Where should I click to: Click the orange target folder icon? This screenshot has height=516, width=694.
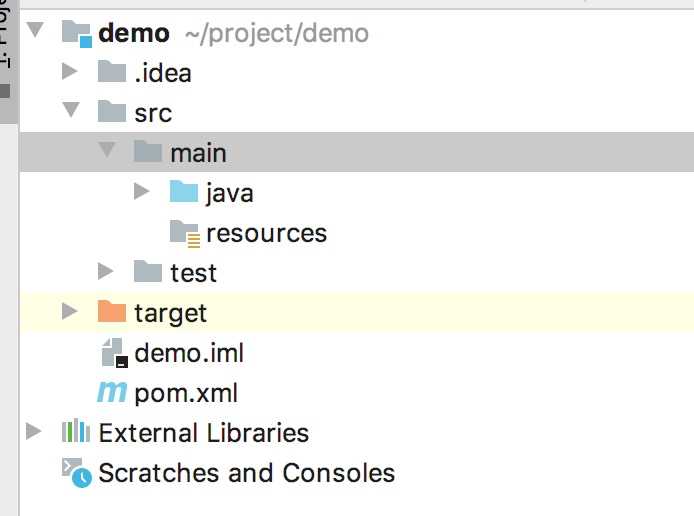click(112, 311)
